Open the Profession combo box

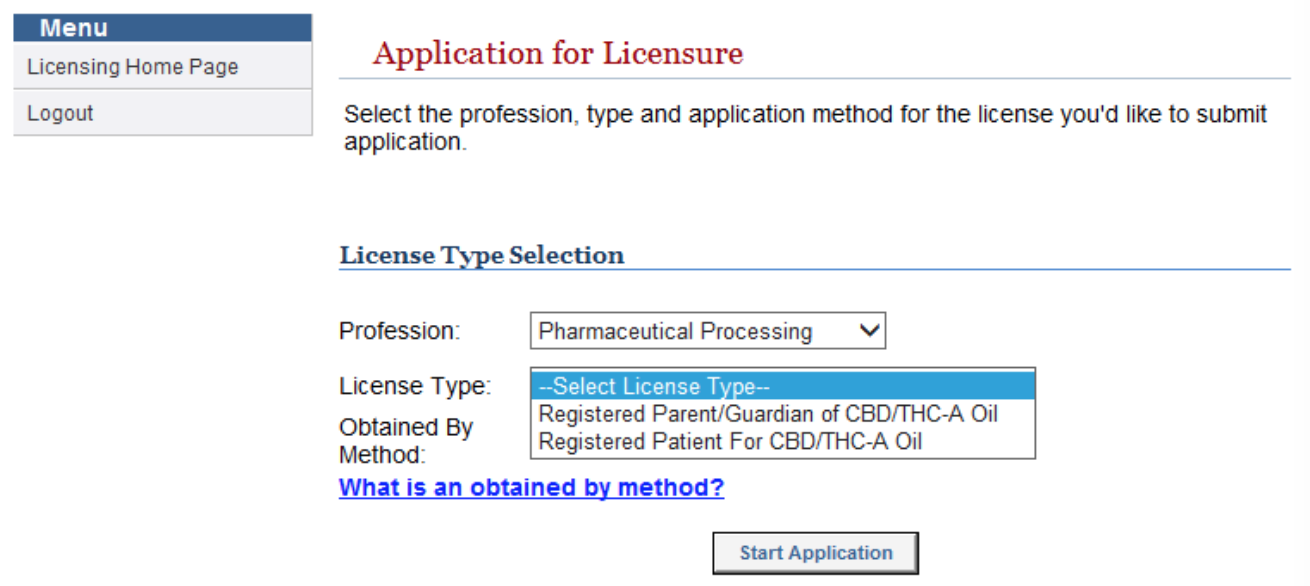tap(708, 331)
